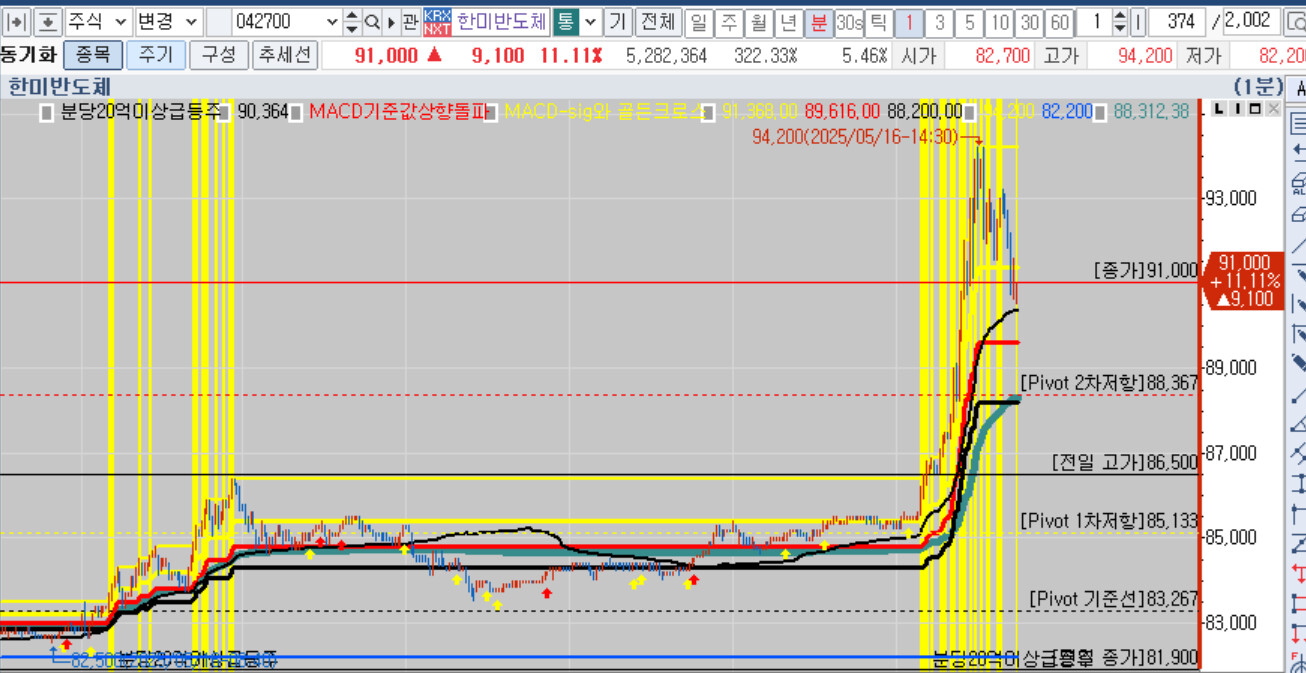Toggle the checkbox before the 91,368.00 value

tap(710, 112)
